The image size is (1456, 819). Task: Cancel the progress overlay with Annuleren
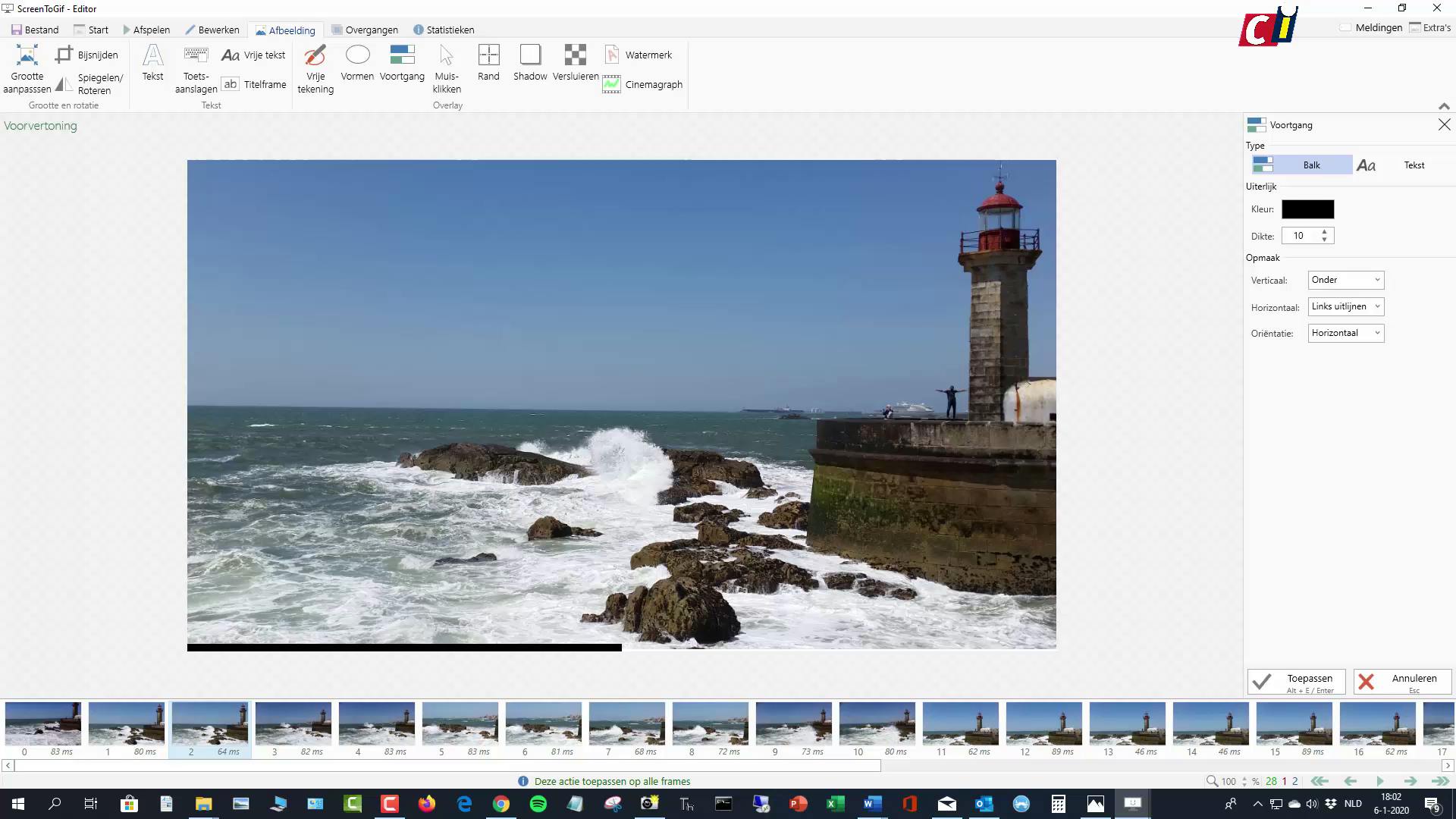tap(1401, 681)
